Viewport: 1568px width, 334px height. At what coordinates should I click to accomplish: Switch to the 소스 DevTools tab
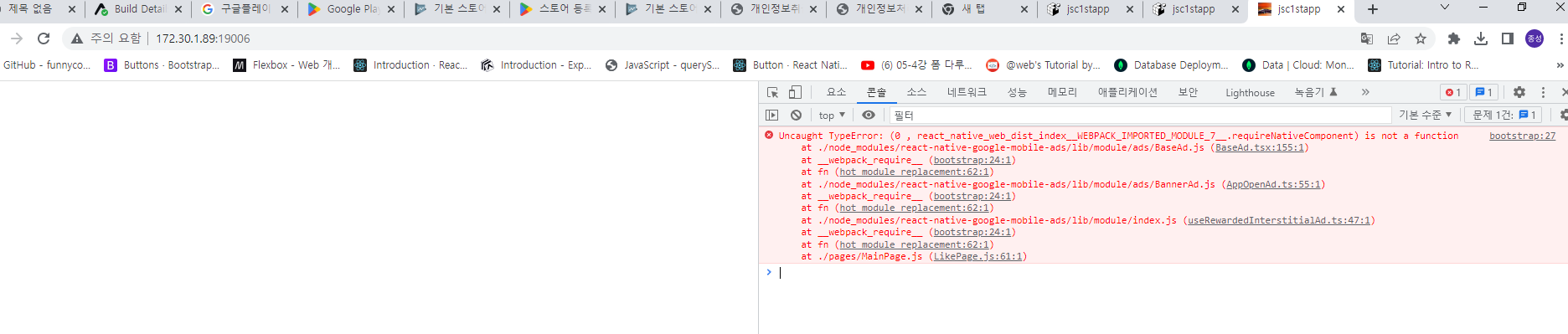pos(916,92)
